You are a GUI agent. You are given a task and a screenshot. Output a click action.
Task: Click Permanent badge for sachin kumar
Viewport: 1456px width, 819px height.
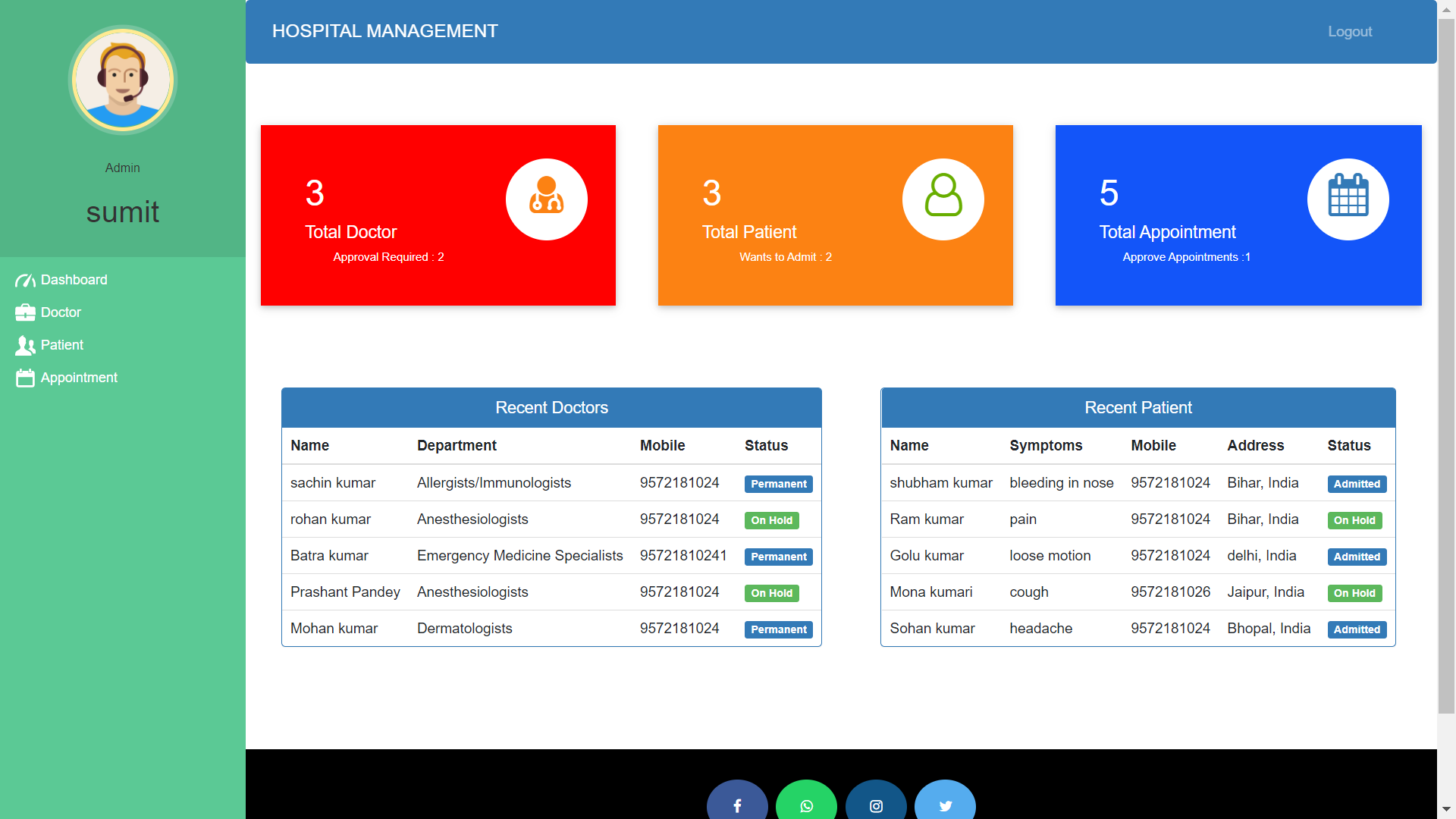point(778,484)
